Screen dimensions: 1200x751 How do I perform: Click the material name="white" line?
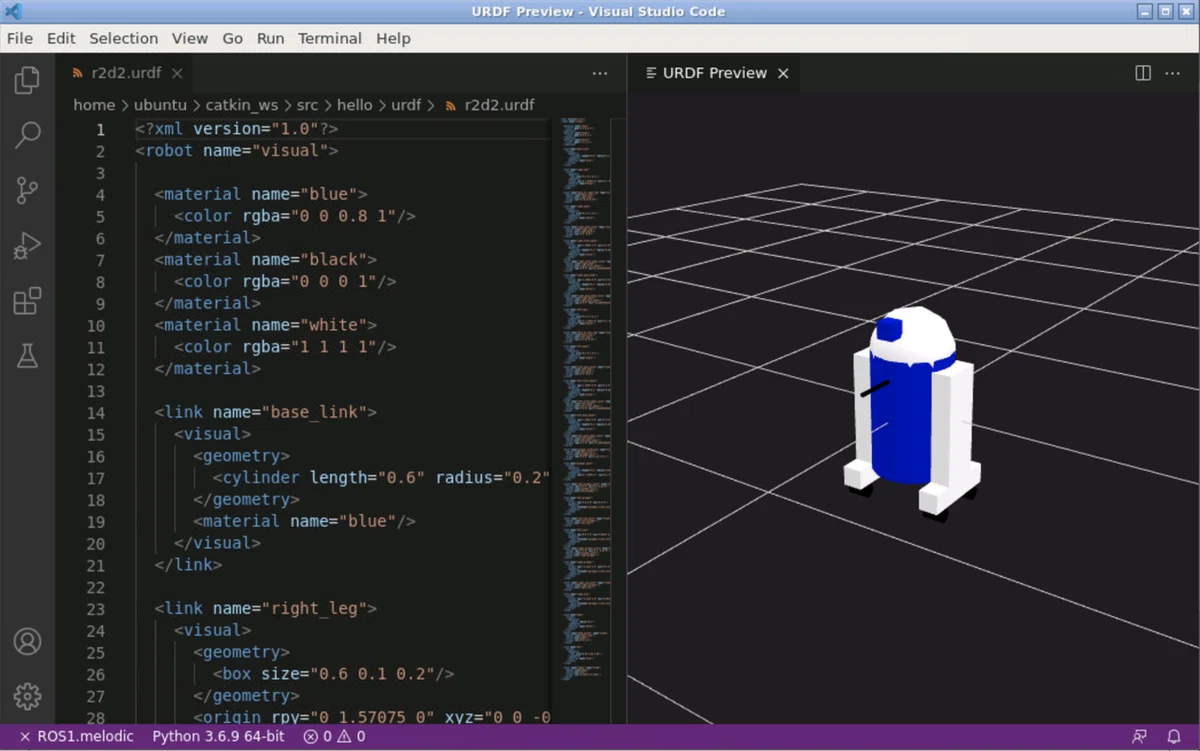(x=266, y=326)
